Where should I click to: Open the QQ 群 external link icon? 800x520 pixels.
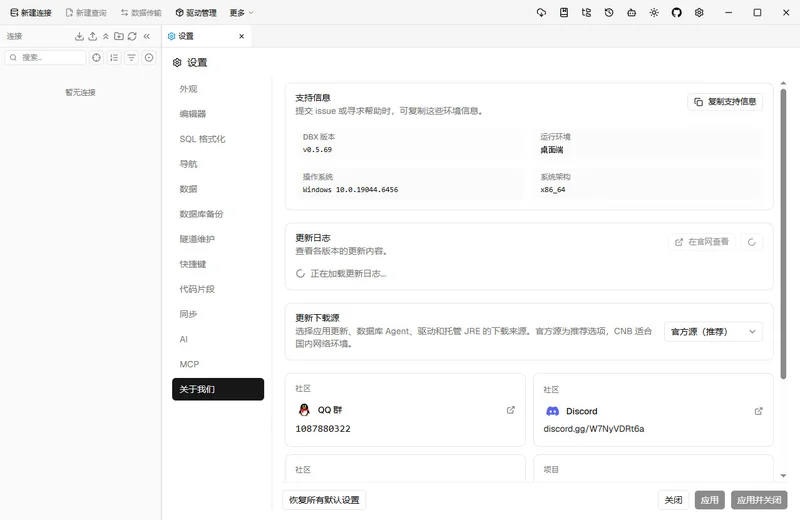click(511, 410)
